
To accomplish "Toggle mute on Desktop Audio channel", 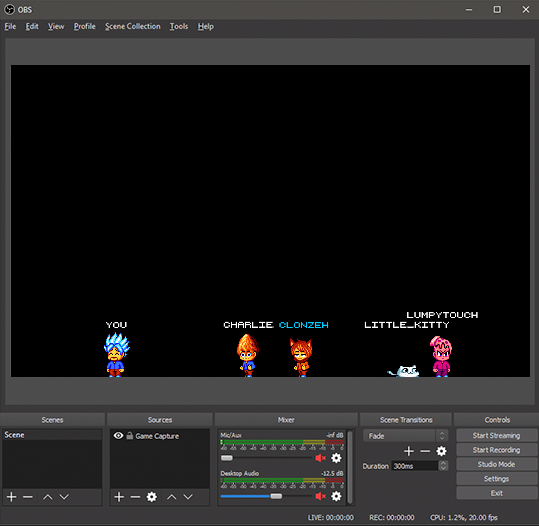I will pos(320,496).
